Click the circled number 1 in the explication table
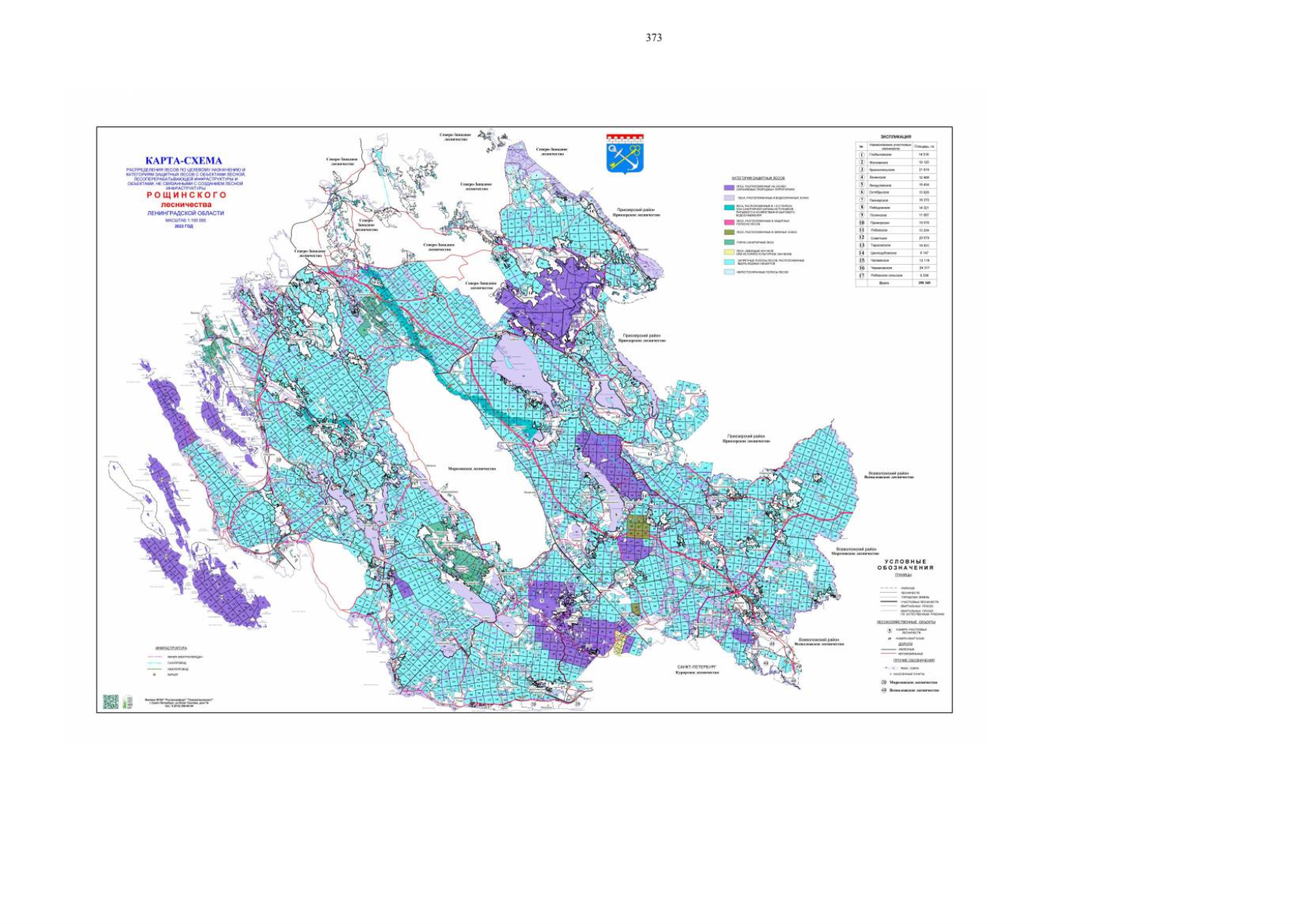1308x924 pixels. [861, 154]
